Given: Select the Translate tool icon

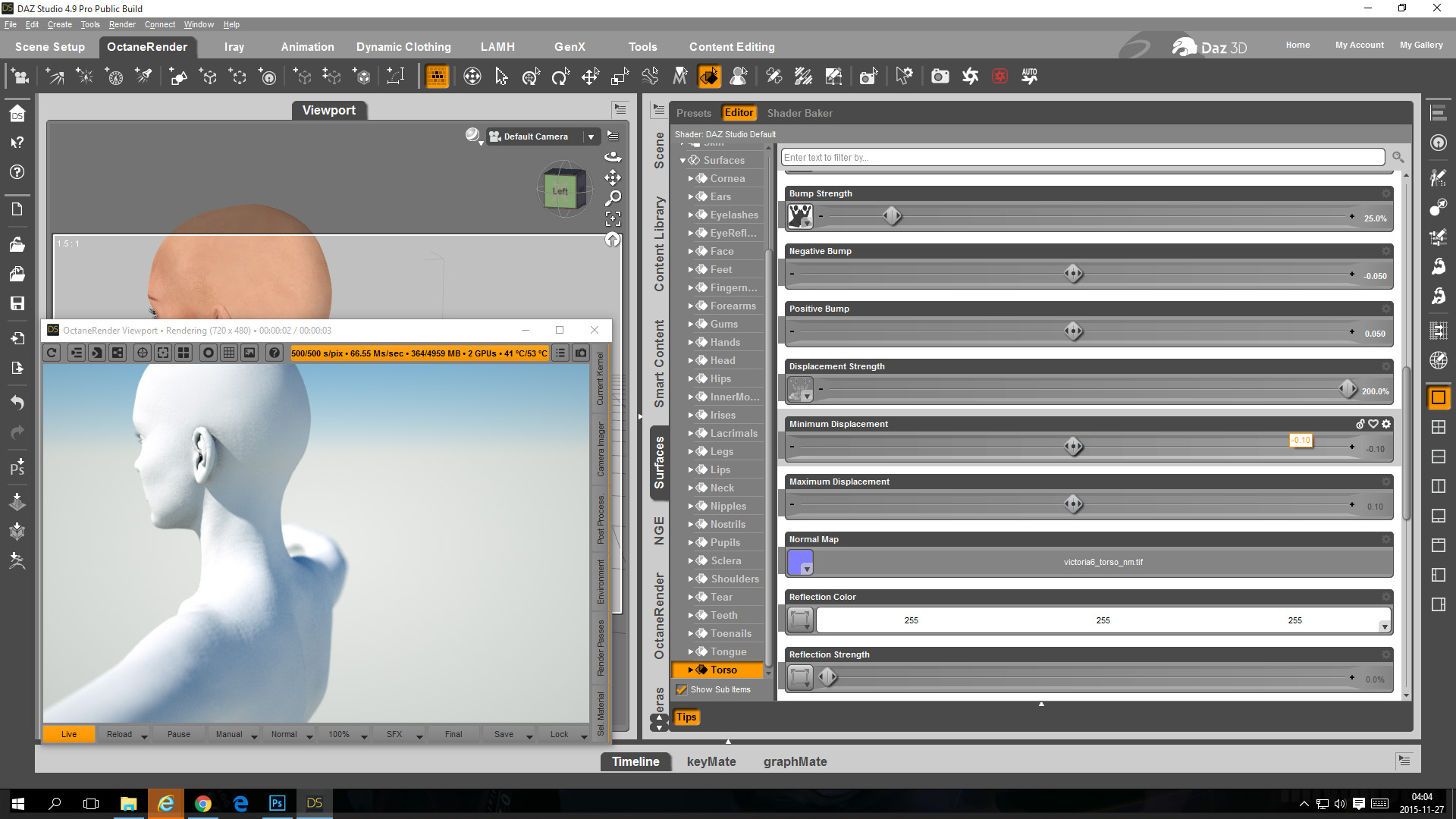Looking at the screenshot, I should (x=590, y=77).
